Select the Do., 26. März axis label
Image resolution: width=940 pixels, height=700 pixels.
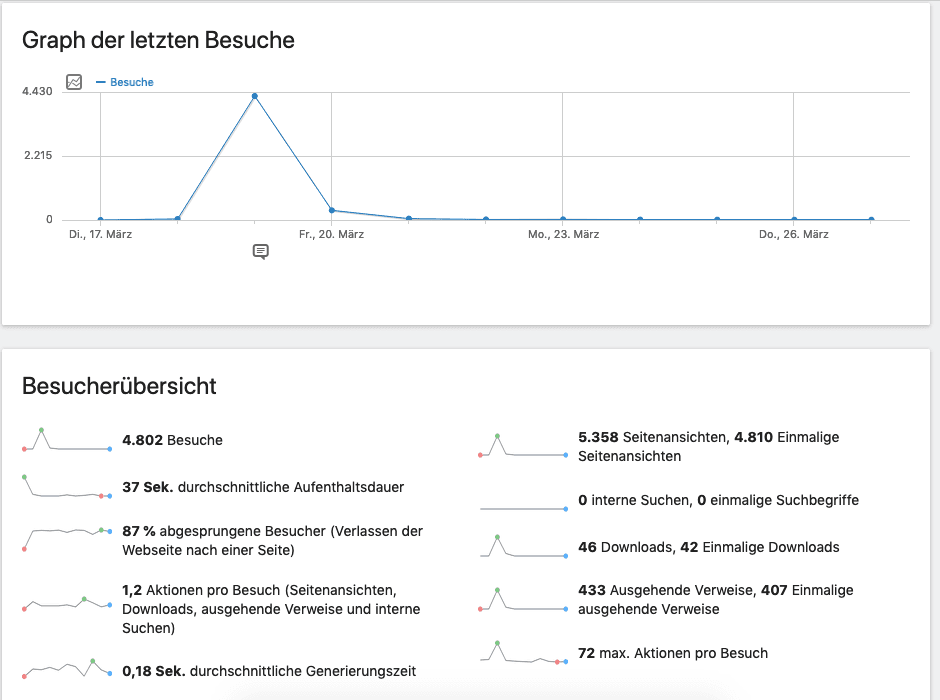pos(794,234)
